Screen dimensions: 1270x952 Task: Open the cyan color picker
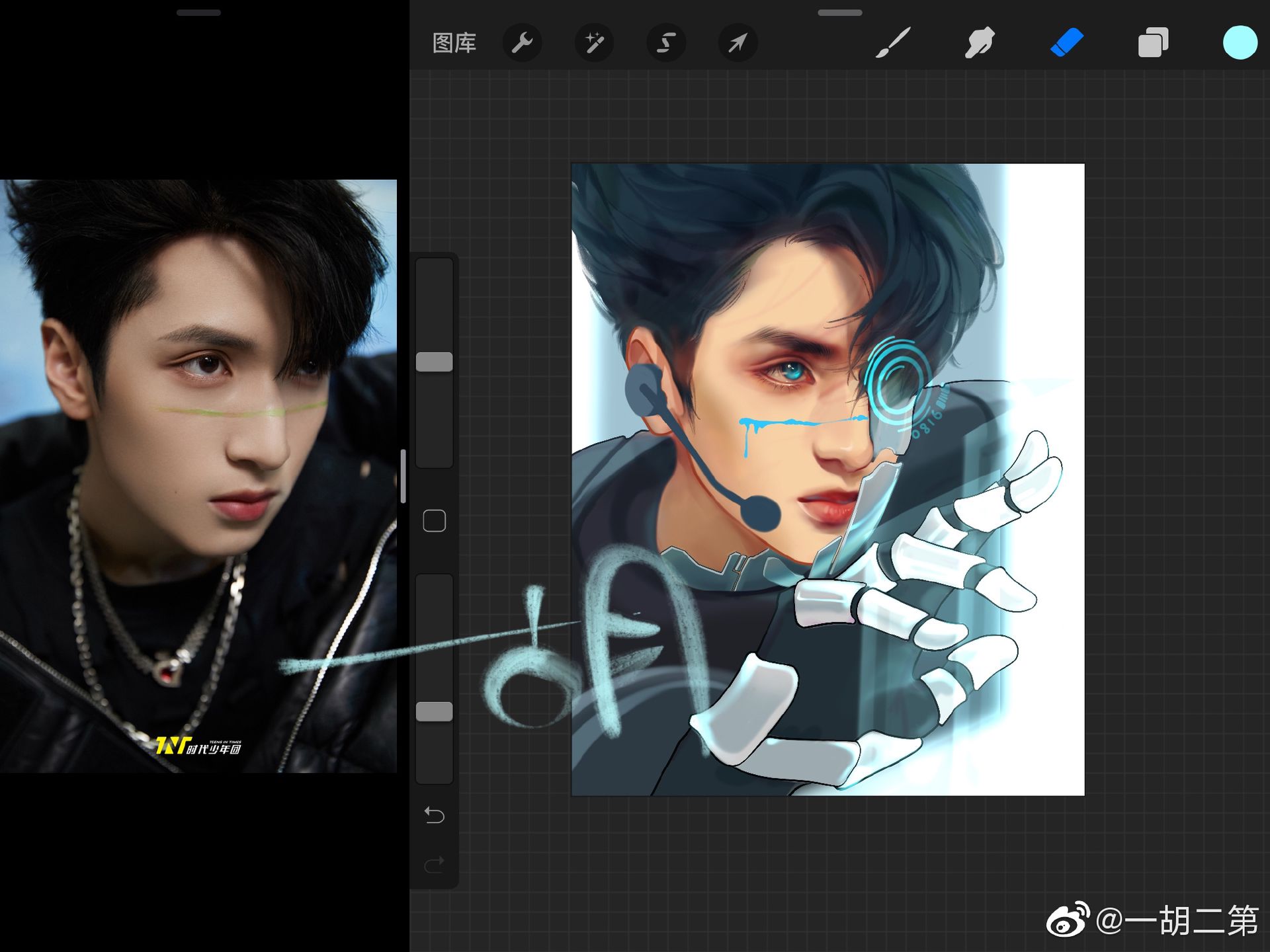pyautogui.click(x=1240, y=43)
